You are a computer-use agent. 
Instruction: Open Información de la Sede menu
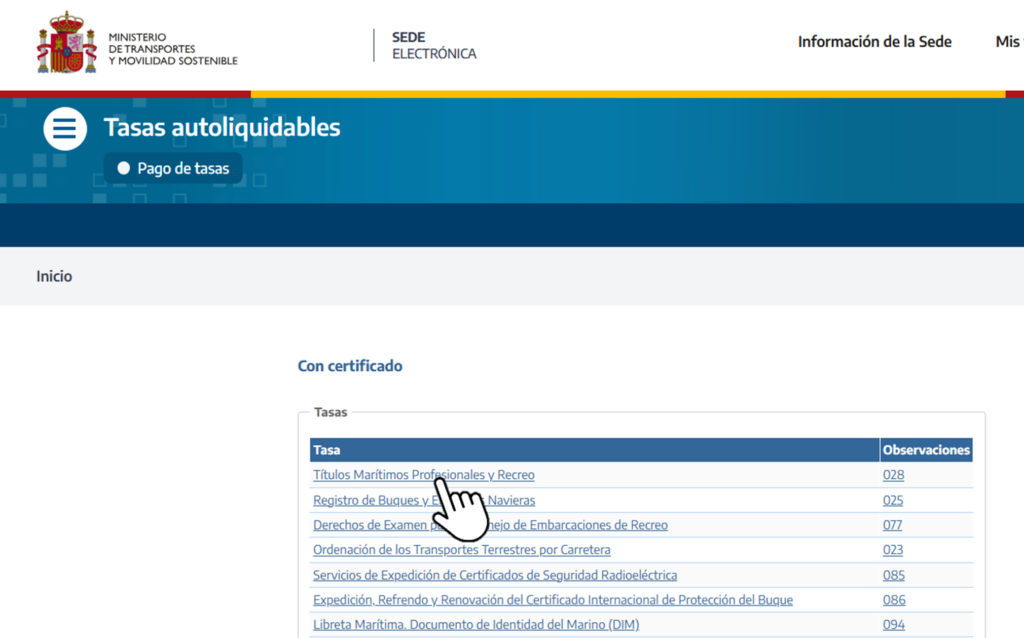(874, 42)
